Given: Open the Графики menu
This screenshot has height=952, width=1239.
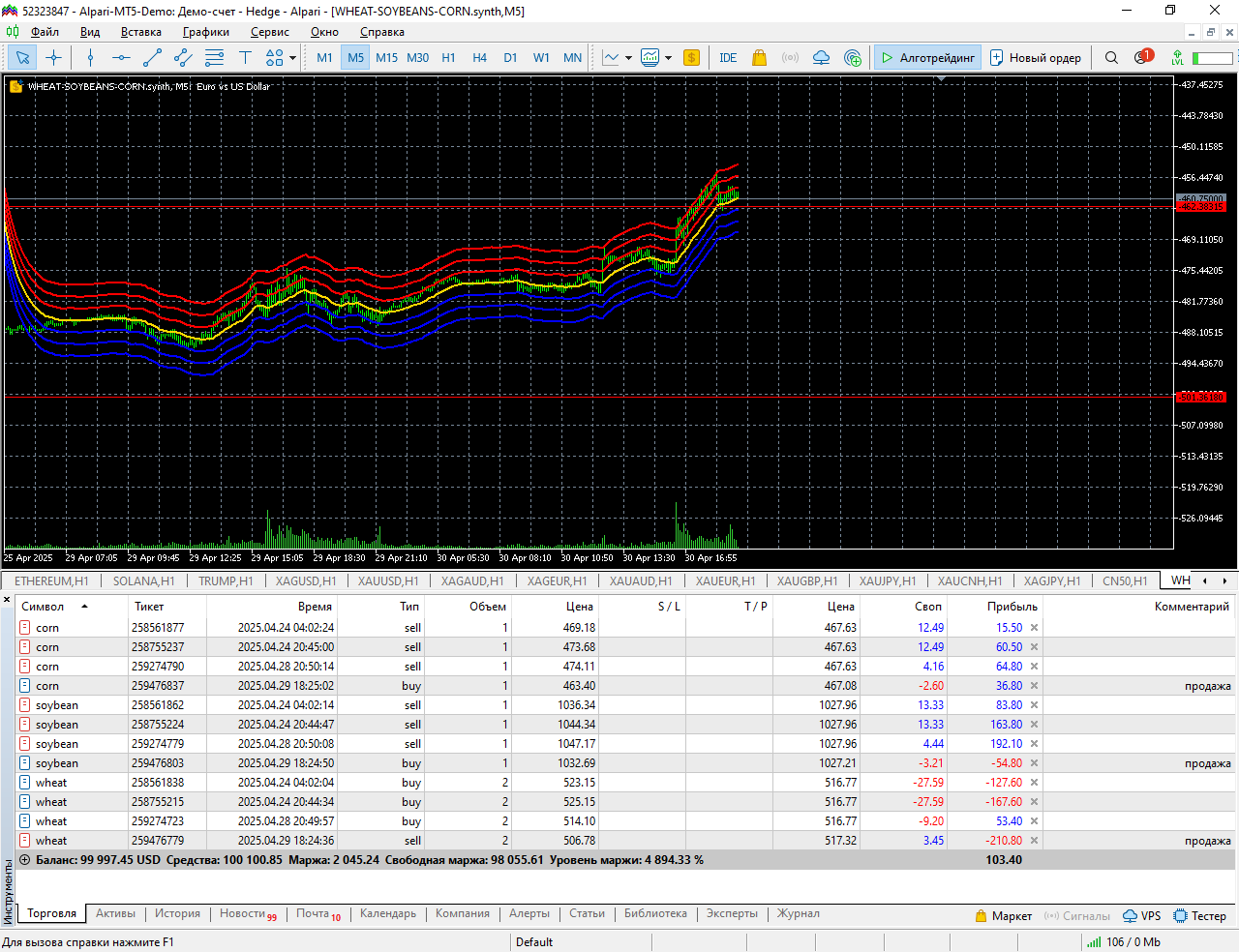Looking at the screenshot, I should pyautogui.click(x=206, y=32).
